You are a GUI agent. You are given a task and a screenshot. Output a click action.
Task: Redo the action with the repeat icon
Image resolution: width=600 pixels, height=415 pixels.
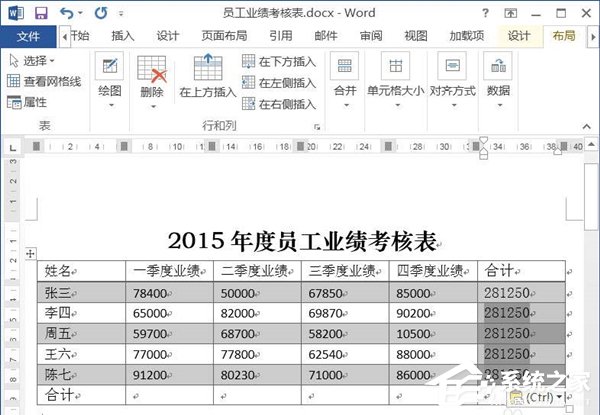click(x=101, y=13)
